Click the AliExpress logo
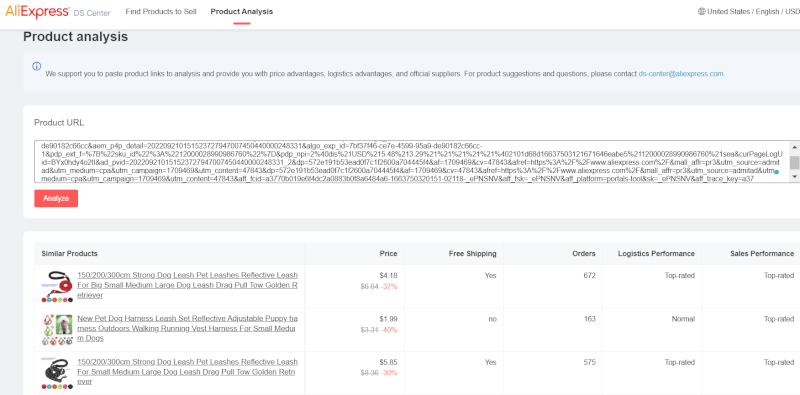The height and width of the screenshot is (395, 800). point(37,12)
